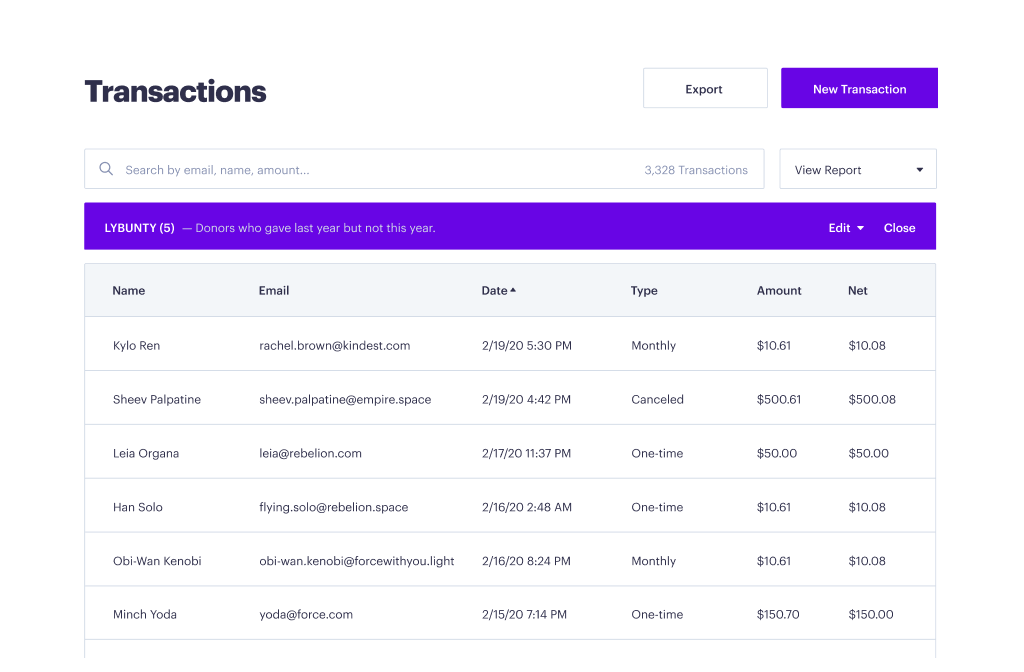Click email yoda@force.com
This screenshot has width=1024, height=672.
[x=305, y=615]
